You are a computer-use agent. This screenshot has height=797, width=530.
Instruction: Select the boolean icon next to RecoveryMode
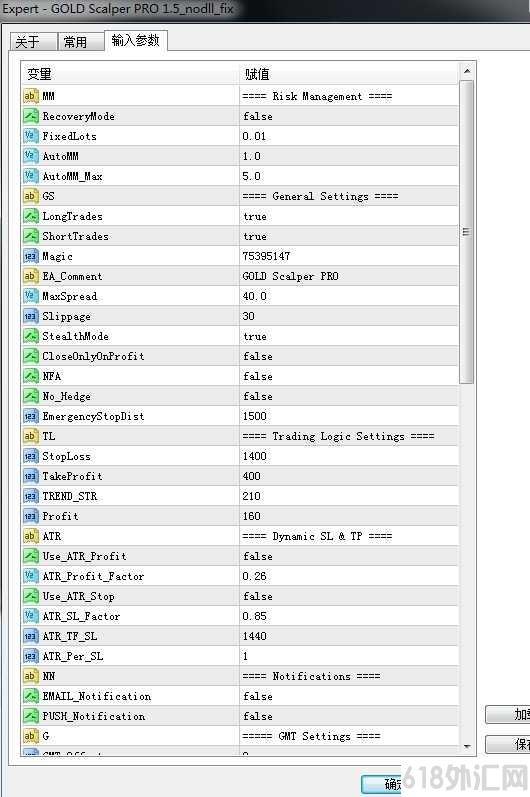(30, 116)
